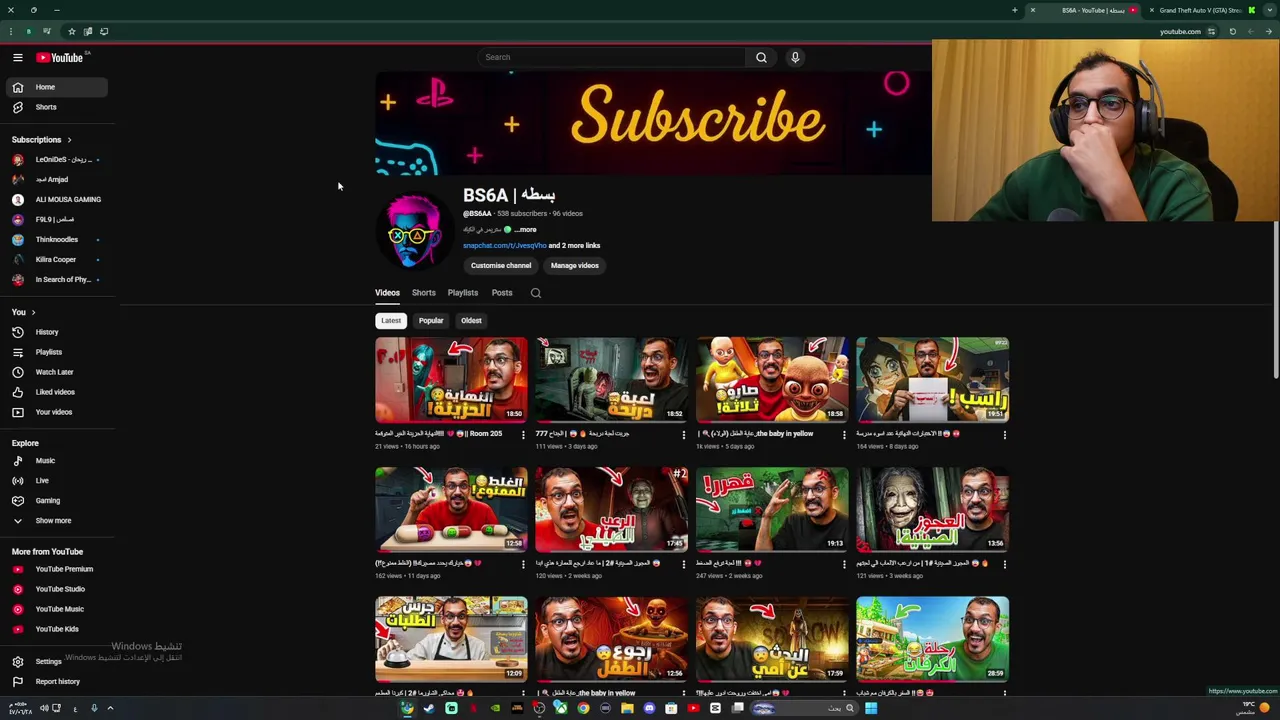The image size is (1280, 720).
Task: Open Thinknoodles subscription channel
Action: (x=55, y=240)
